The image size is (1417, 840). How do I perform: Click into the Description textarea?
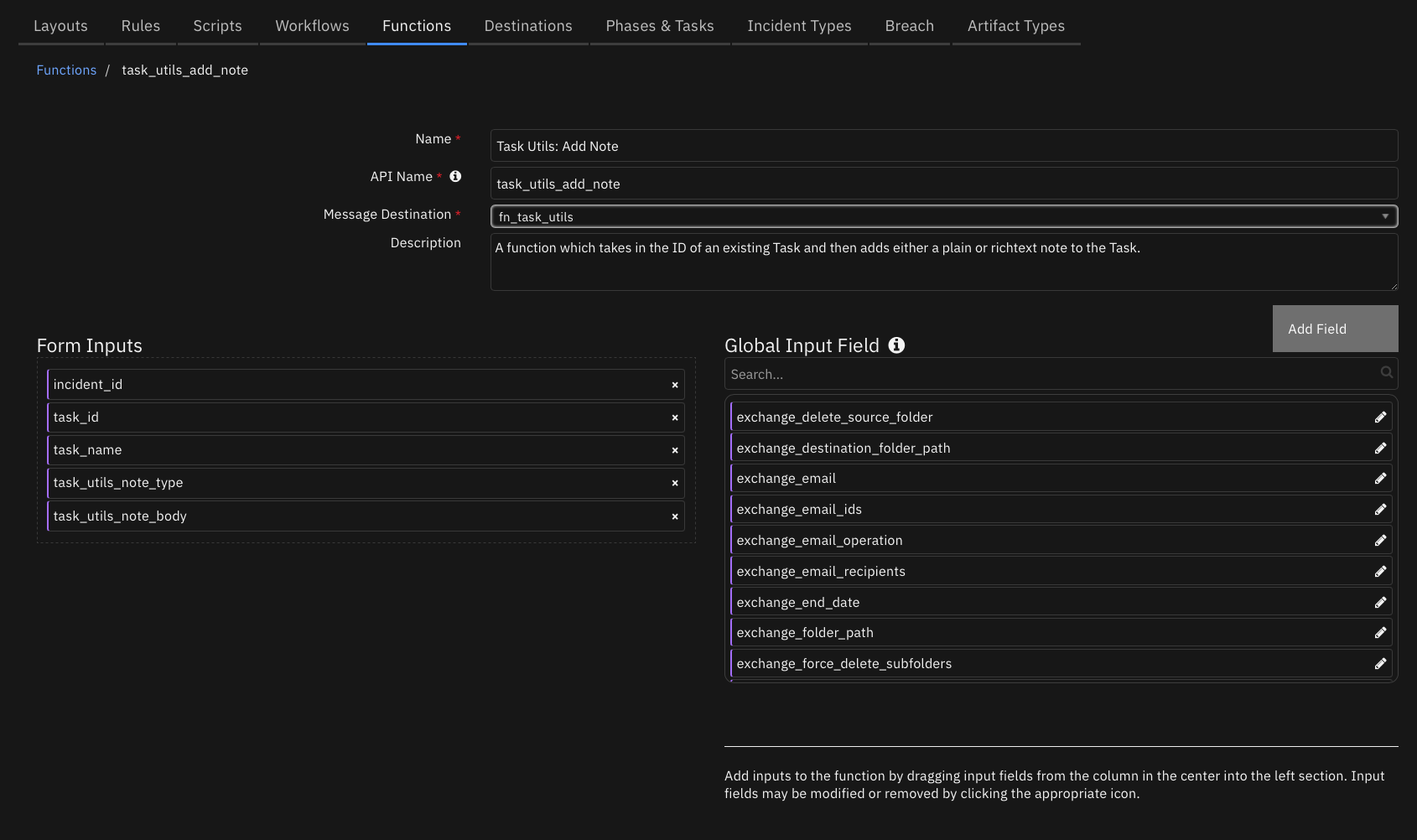pyautogui.click(x=944, y=262)
